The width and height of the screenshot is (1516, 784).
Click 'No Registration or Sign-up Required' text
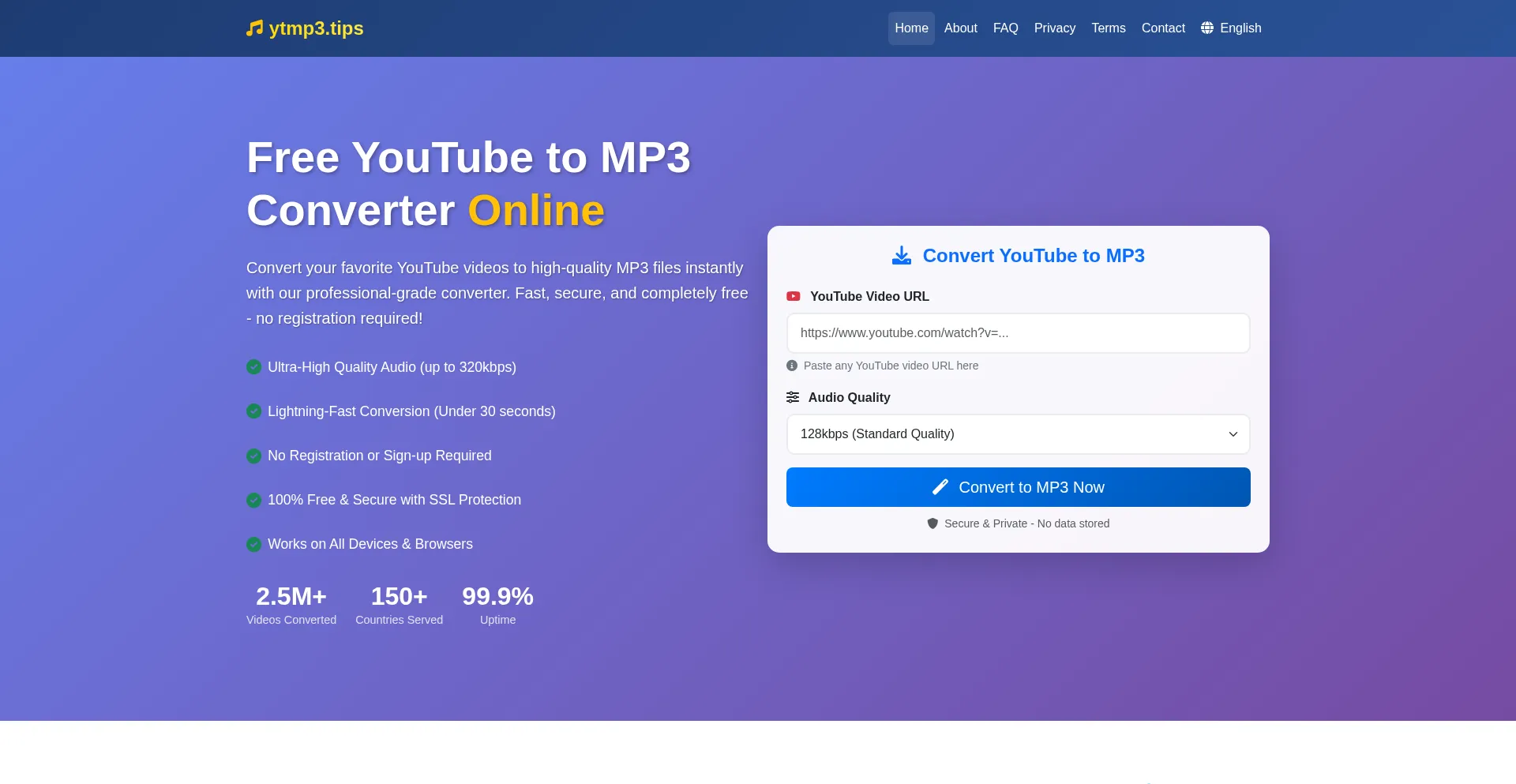(379, 456)
